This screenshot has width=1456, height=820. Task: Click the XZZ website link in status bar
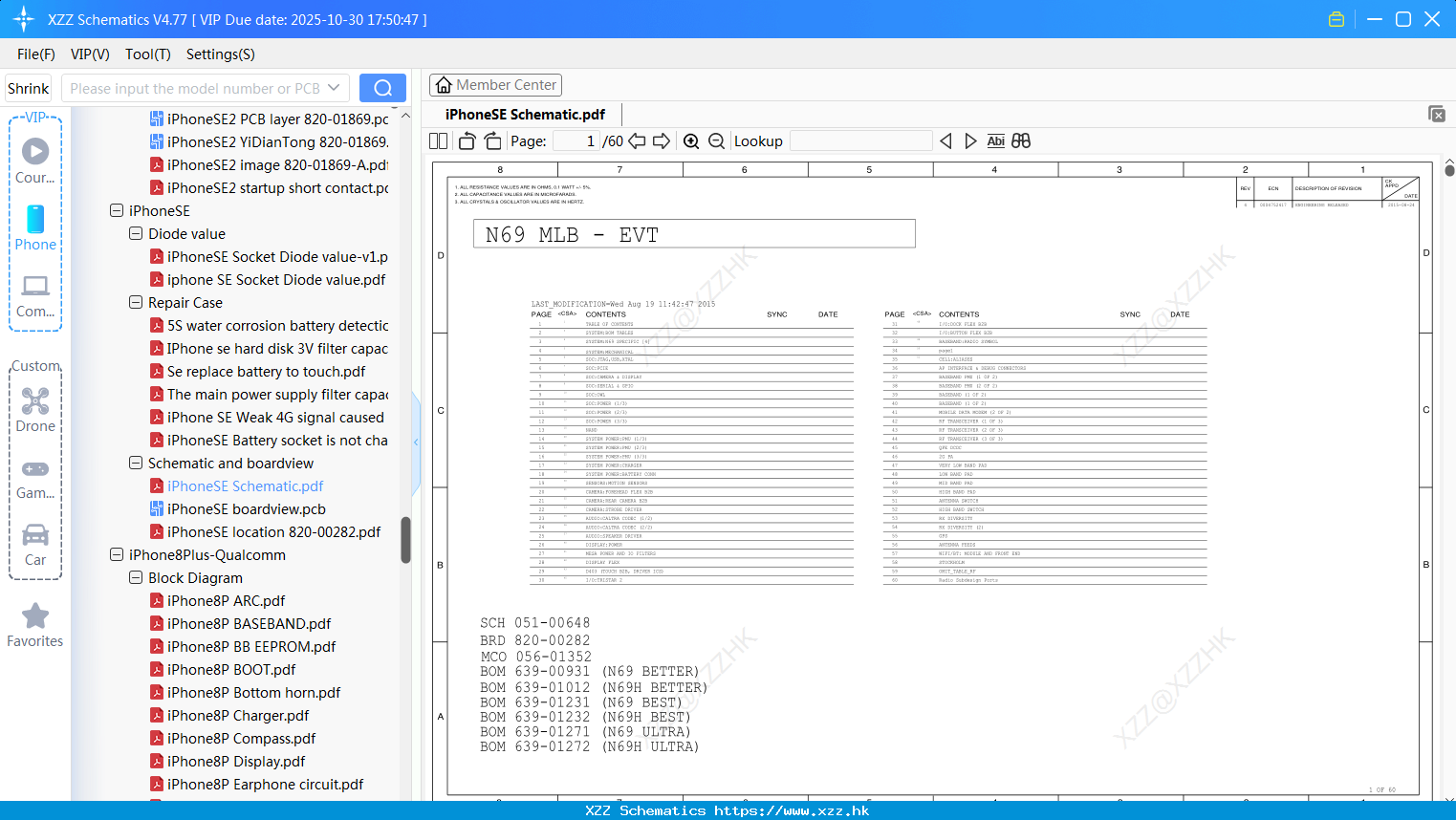[792, 810]
